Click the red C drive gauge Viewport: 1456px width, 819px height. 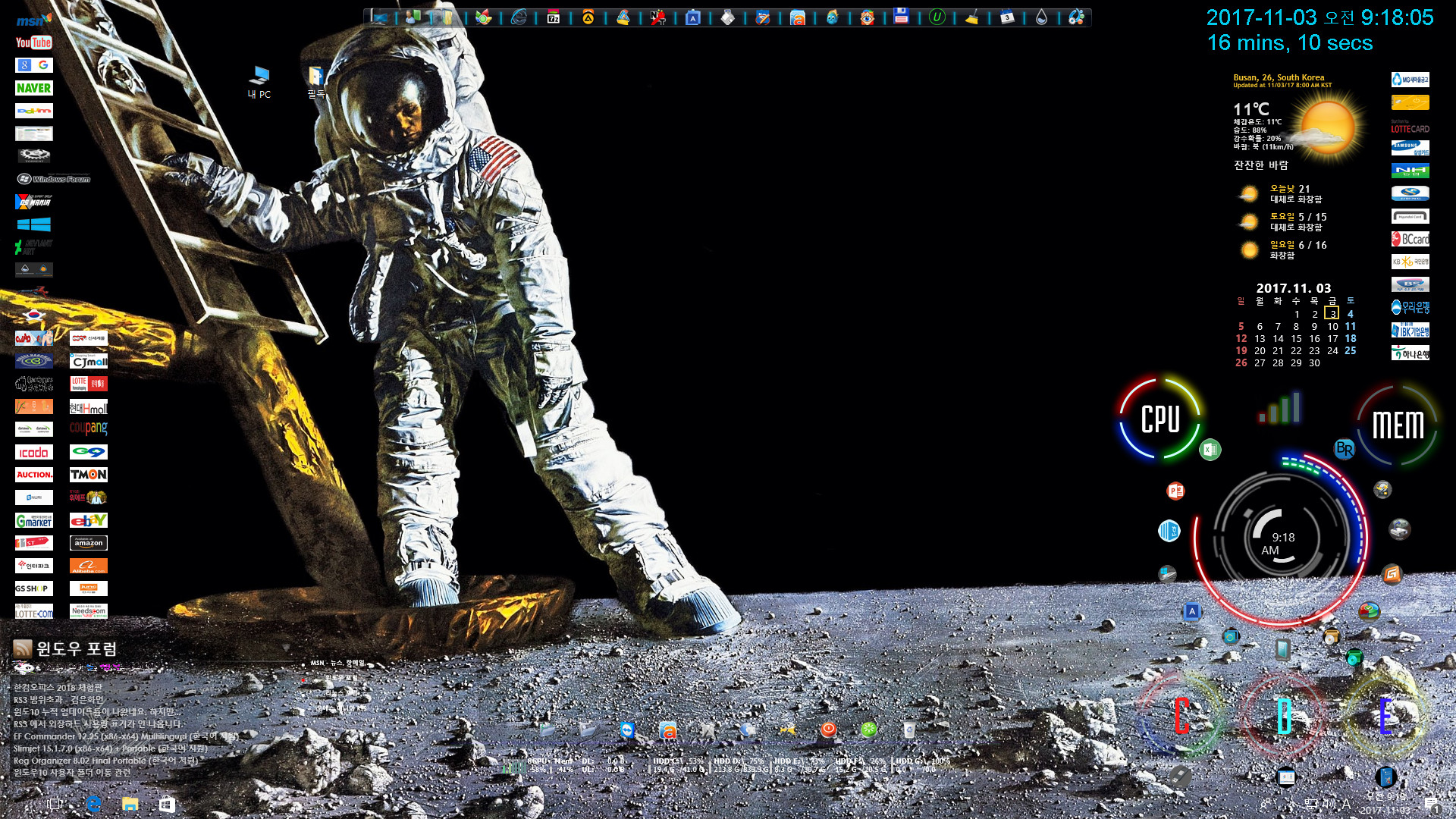point(1181,715)
